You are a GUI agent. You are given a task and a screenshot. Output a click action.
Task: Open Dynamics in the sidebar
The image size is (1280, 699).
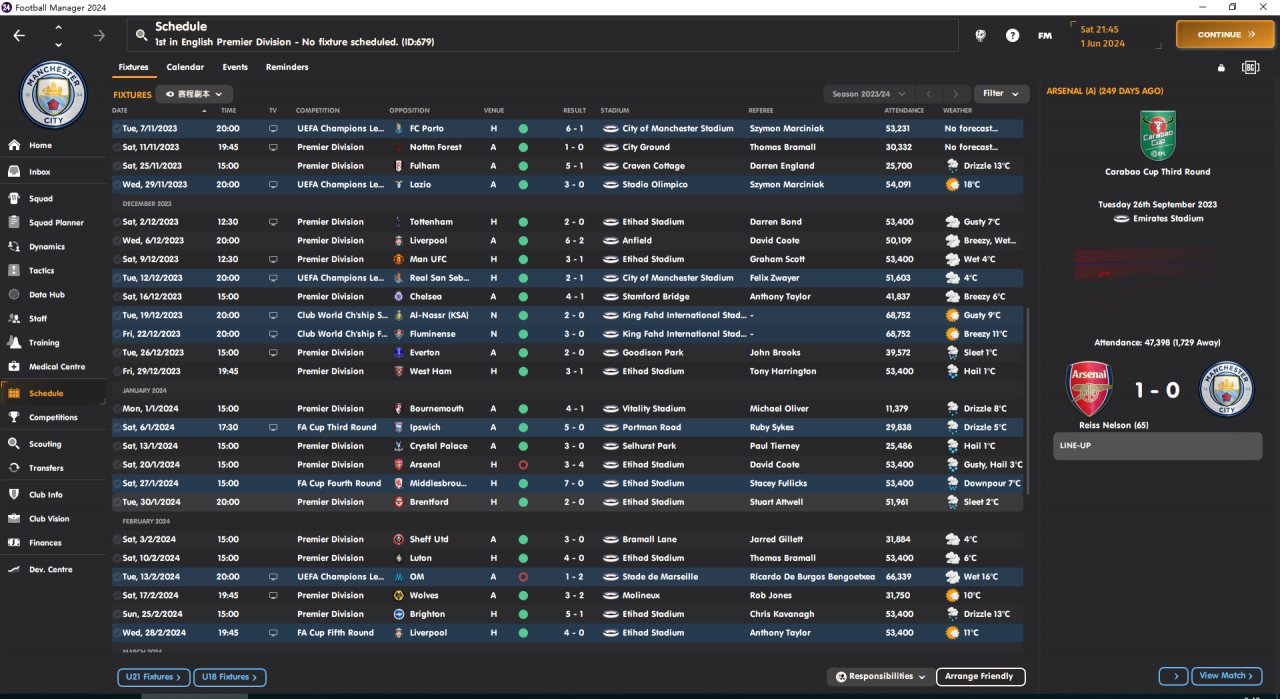46,247
